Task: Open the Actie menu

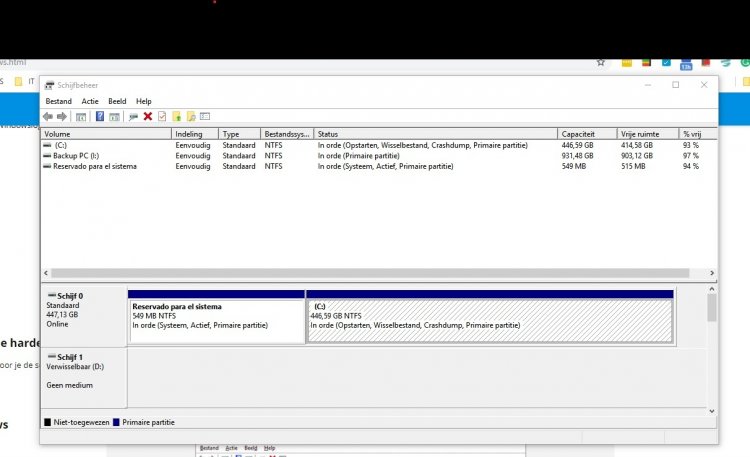Action: coord(90,101)
